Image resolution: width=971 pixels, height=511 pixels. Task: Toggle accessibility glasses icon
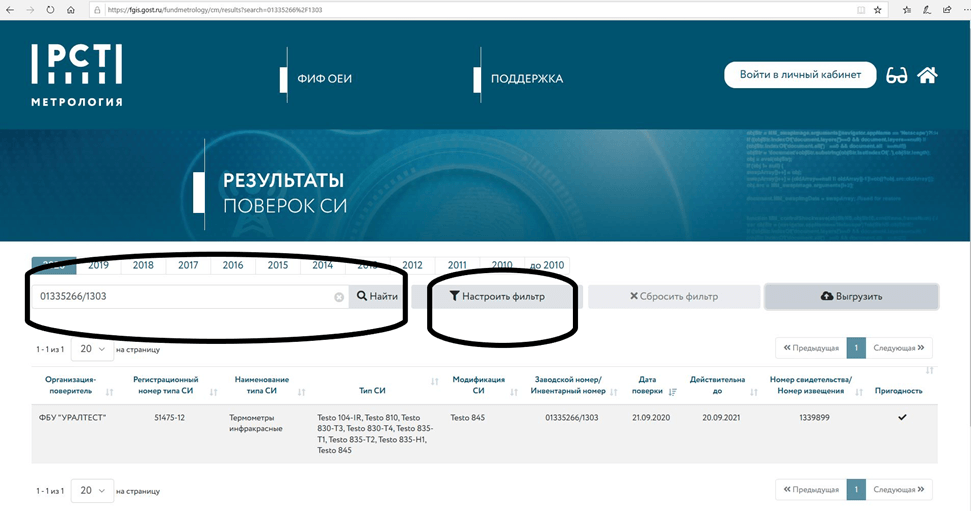pyautogui.click(x=896, y=76)
